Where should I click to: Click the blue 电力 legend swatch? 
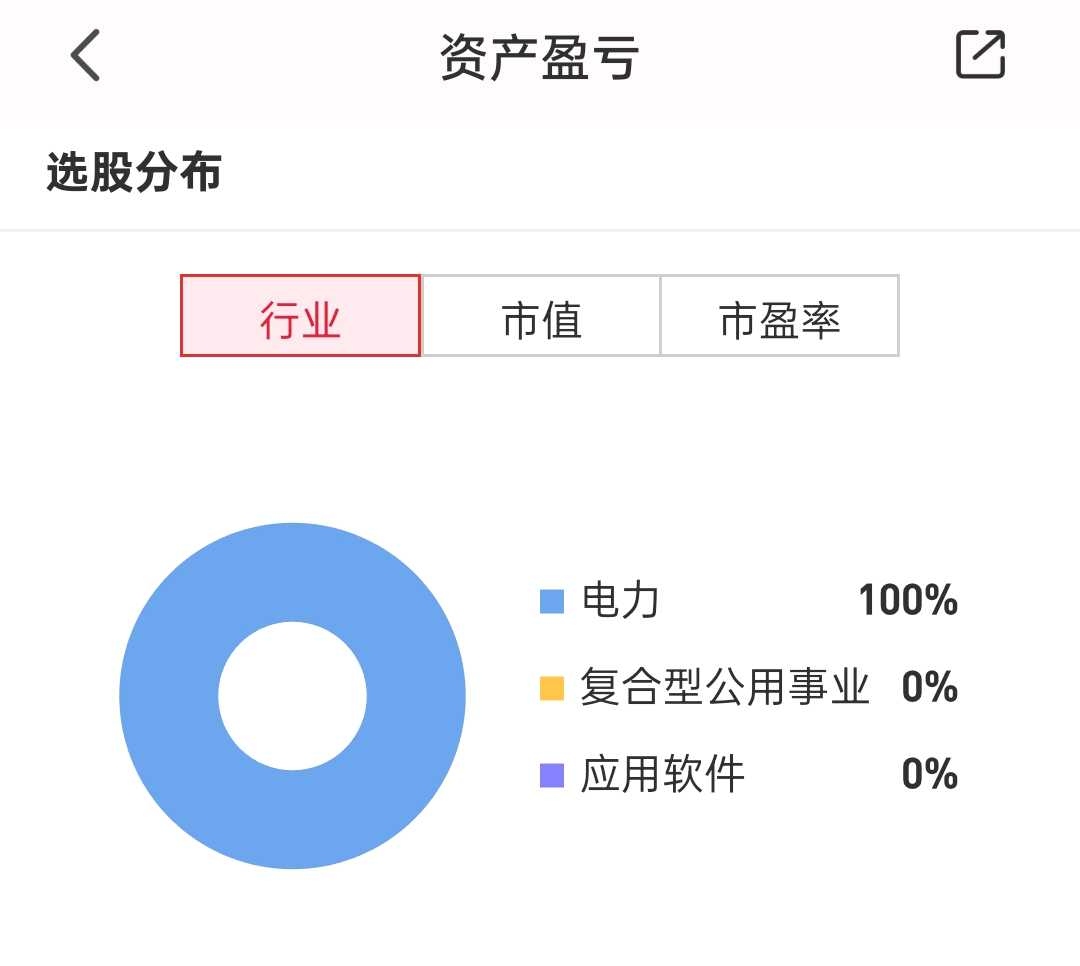[x=552, y=601]
